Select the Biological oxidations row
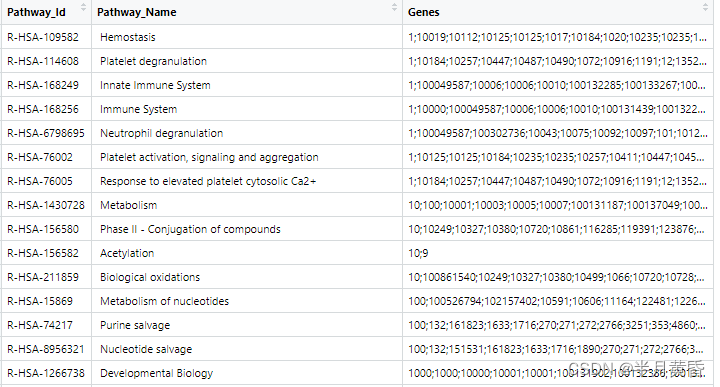720x387 pixels. click(357, 277)
